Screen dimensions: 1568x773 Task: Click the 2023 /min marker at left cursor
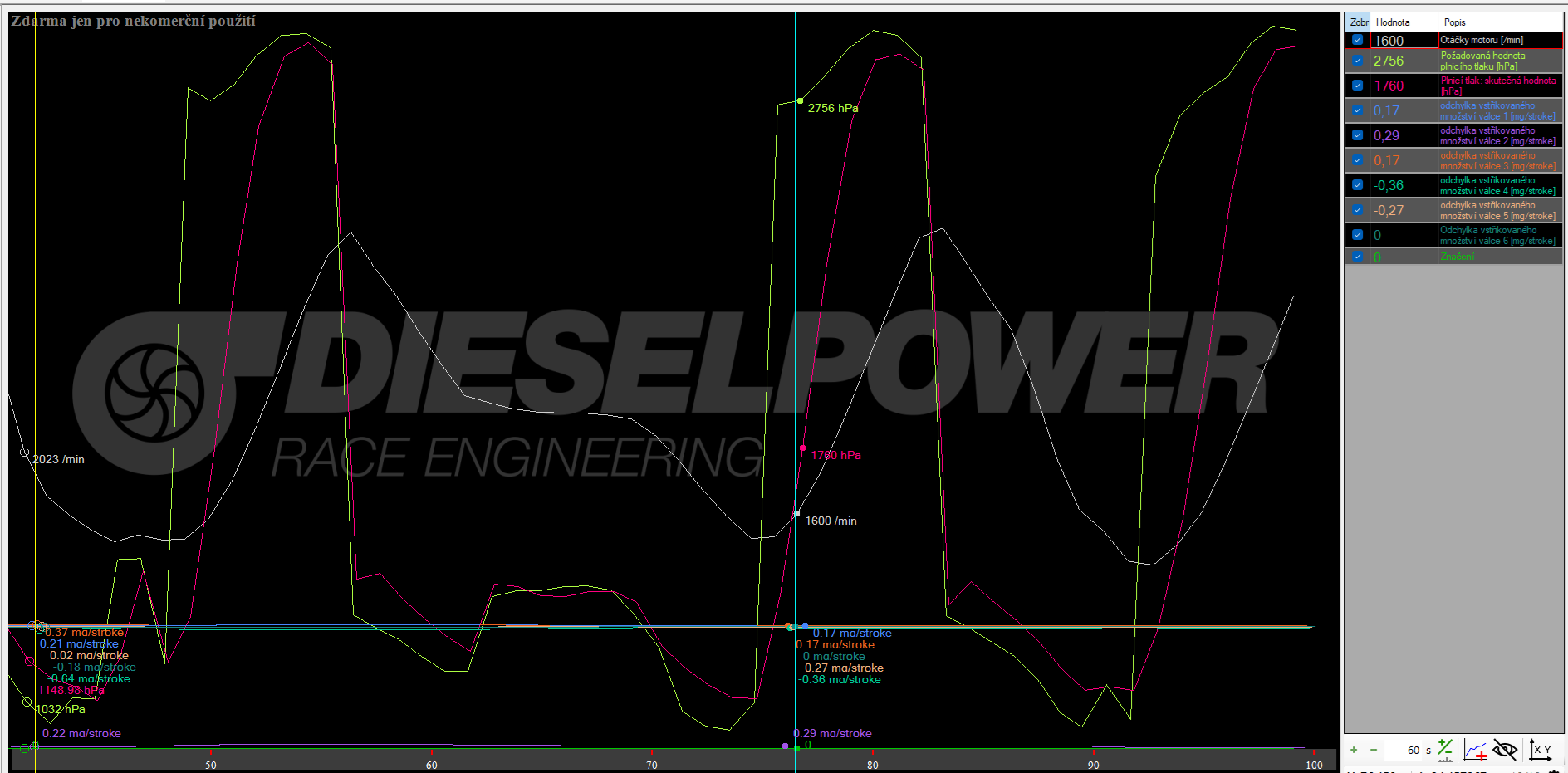click(24, 453)
